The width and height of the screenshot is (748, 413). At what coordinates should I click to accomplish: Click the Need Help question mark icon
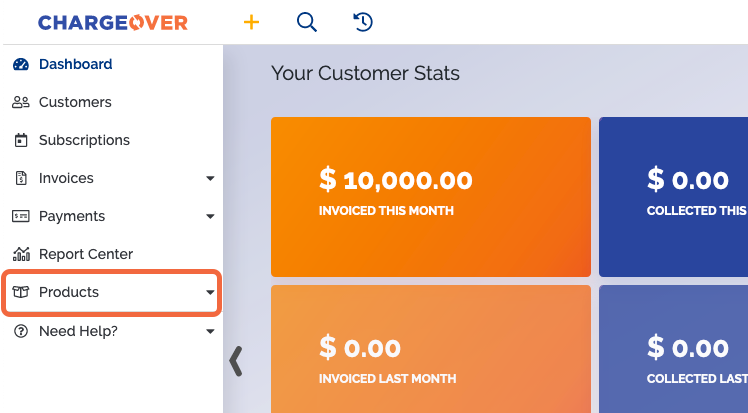(21, 331)
